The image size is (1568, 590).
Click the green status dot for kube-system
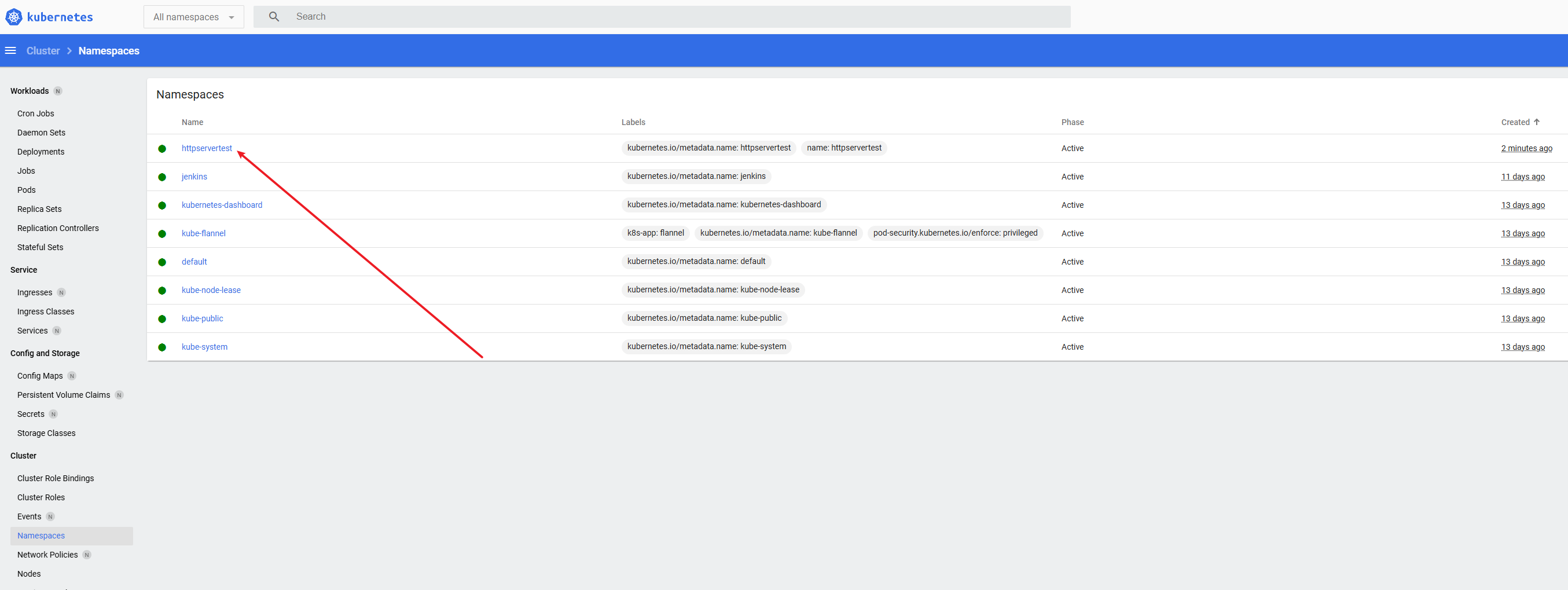[162, 347]
